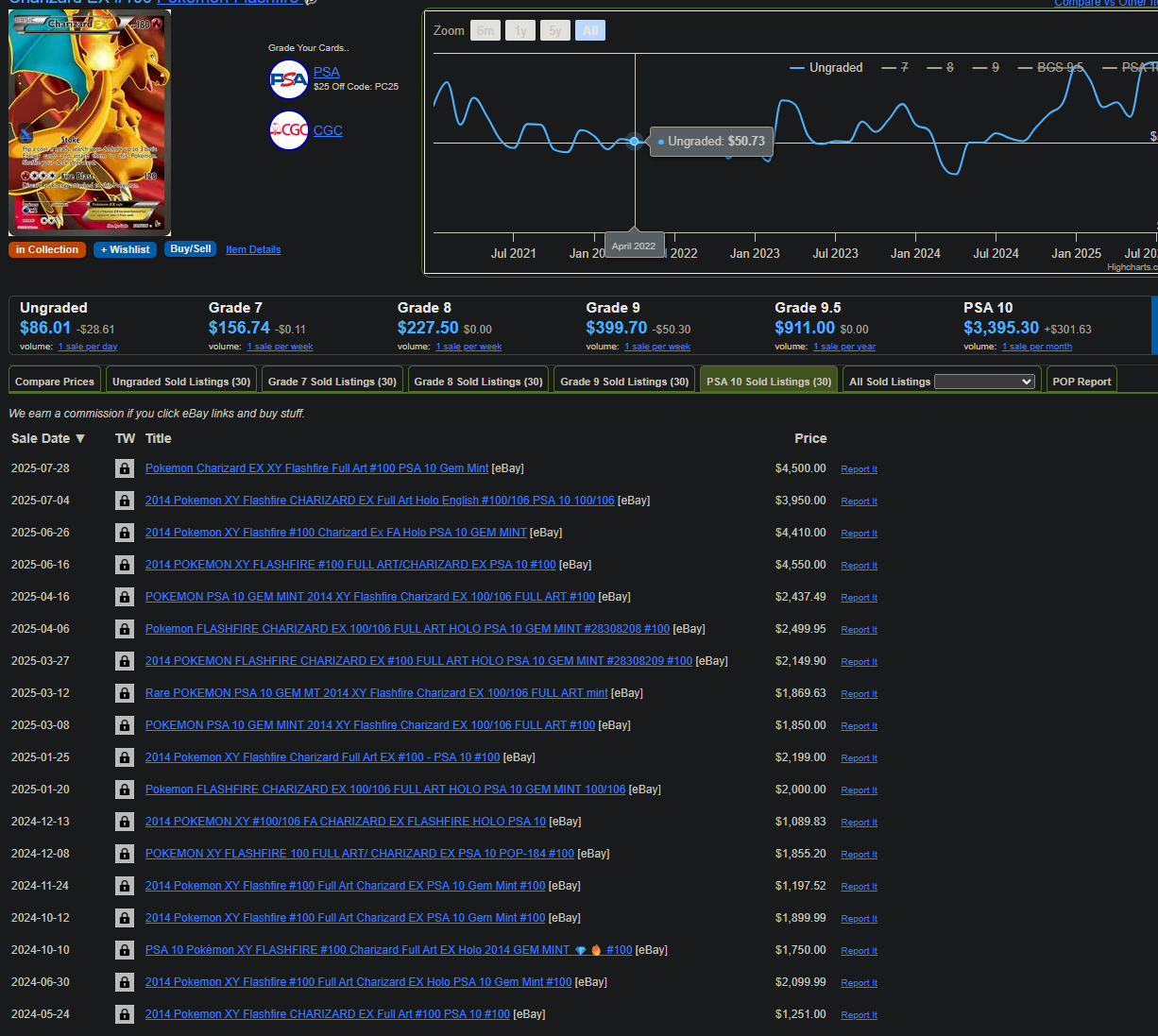Click the Charizard EX card thumbnail
This screenshot has height=1036, width=1158.
pos(90,123)
